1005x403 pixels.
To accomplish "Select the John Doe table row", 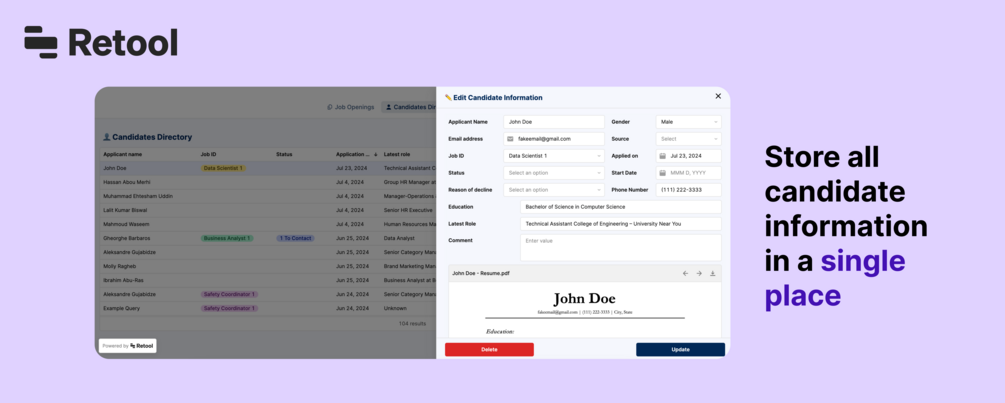I will 267,168.
